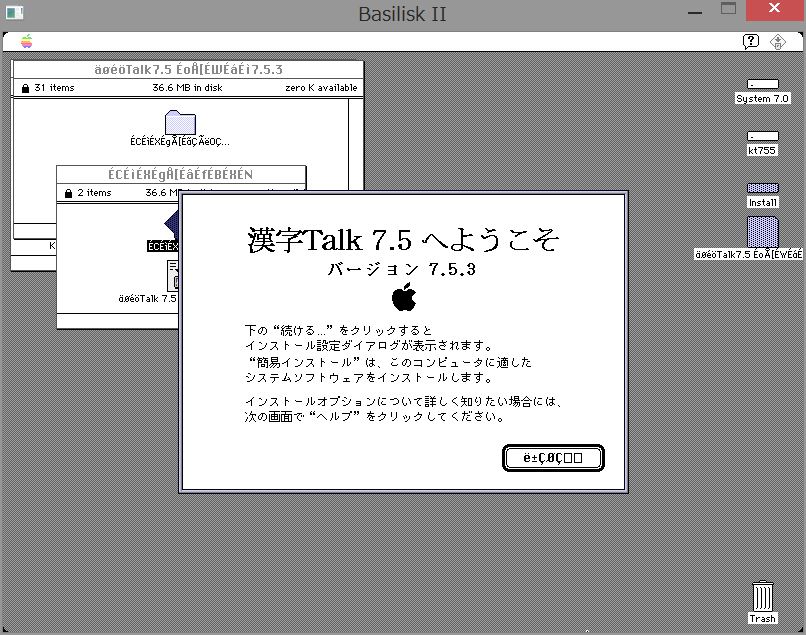Select the Trash icon
The height and width of the screenshot is (635, 806).
(x=762, y=595)
